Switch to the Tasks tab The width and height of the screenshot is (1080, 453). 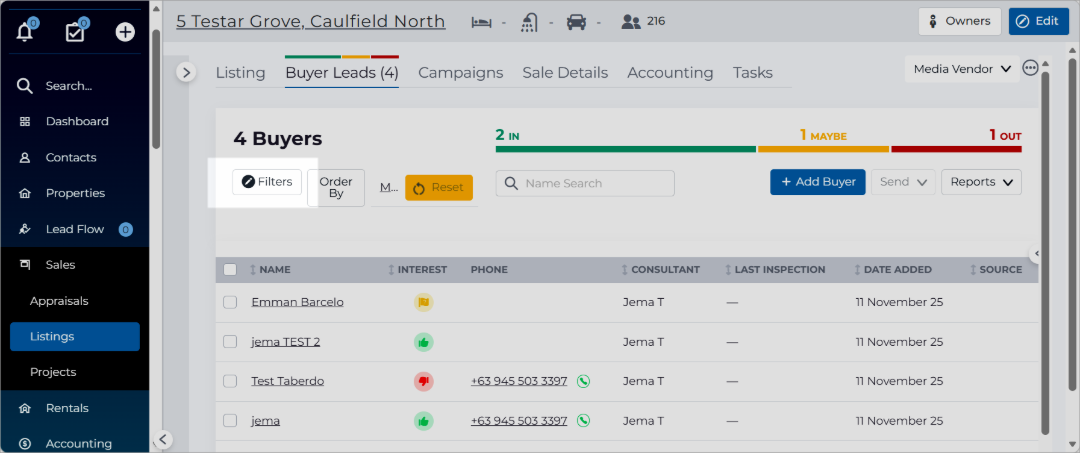tap(752, 72)
